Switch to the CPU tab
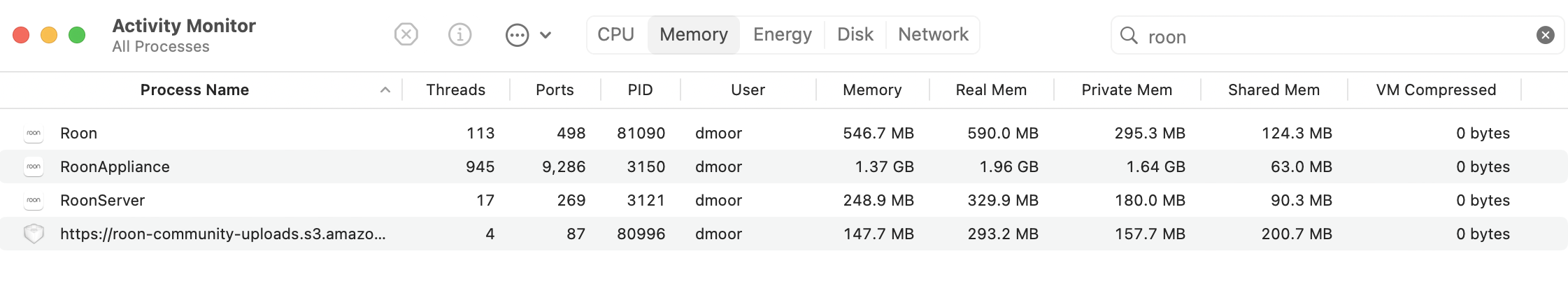 (x=615, y=34)
